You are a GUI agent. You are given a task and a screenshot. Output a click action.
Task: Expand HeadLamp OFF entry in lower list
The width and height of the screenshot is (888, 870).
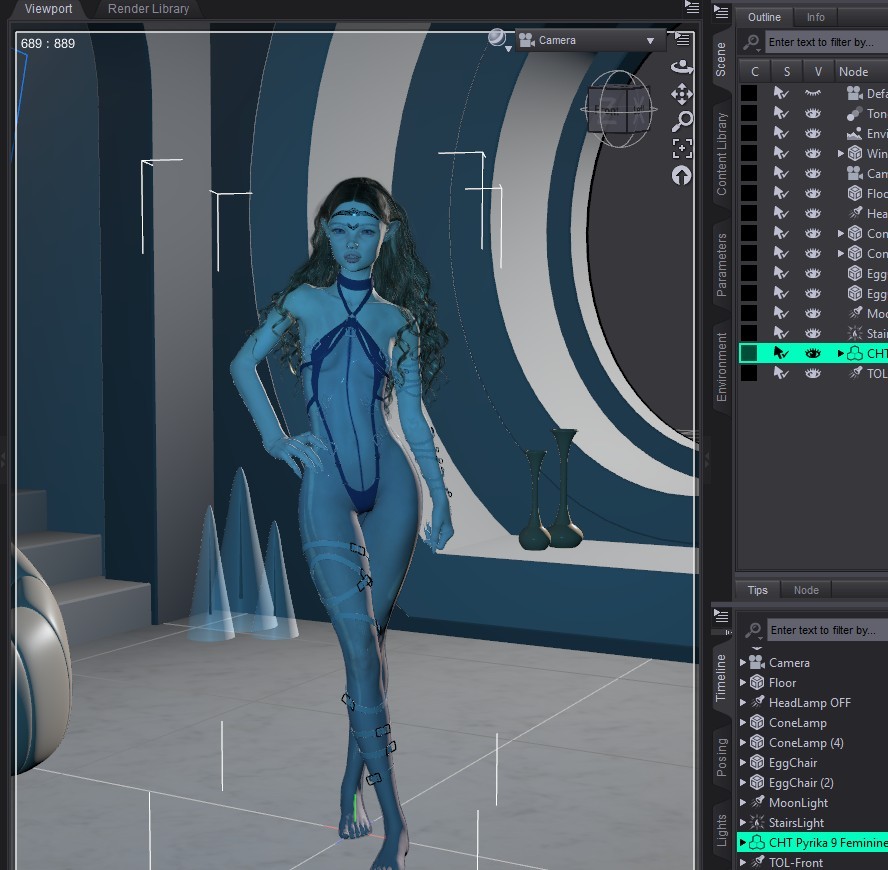tap(742, 702)
